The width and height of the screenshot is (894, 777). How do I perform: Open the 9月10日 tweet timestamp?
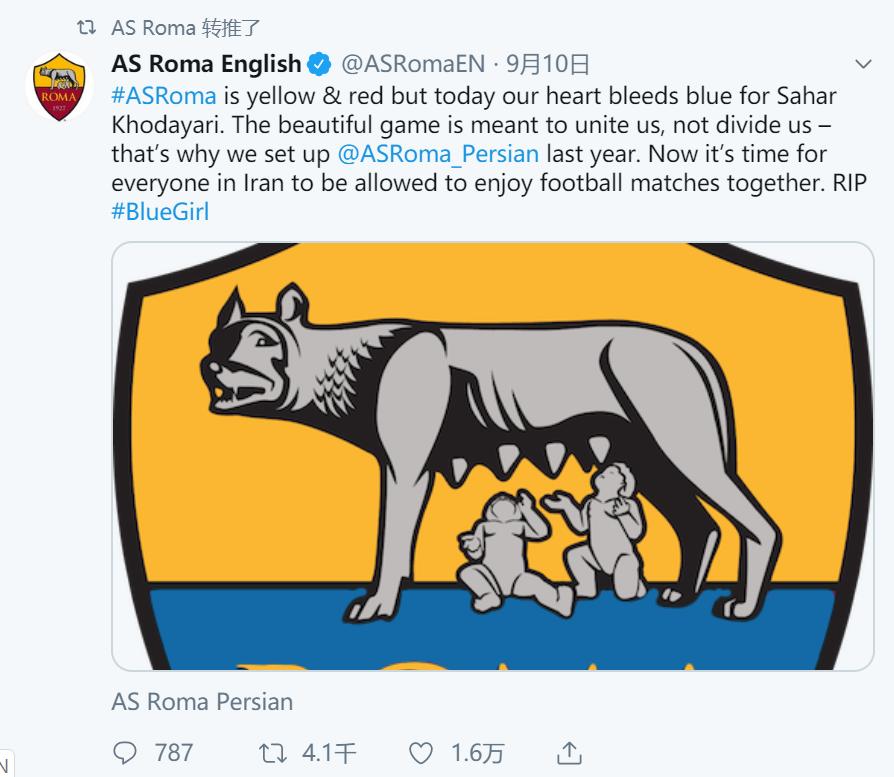548,65
